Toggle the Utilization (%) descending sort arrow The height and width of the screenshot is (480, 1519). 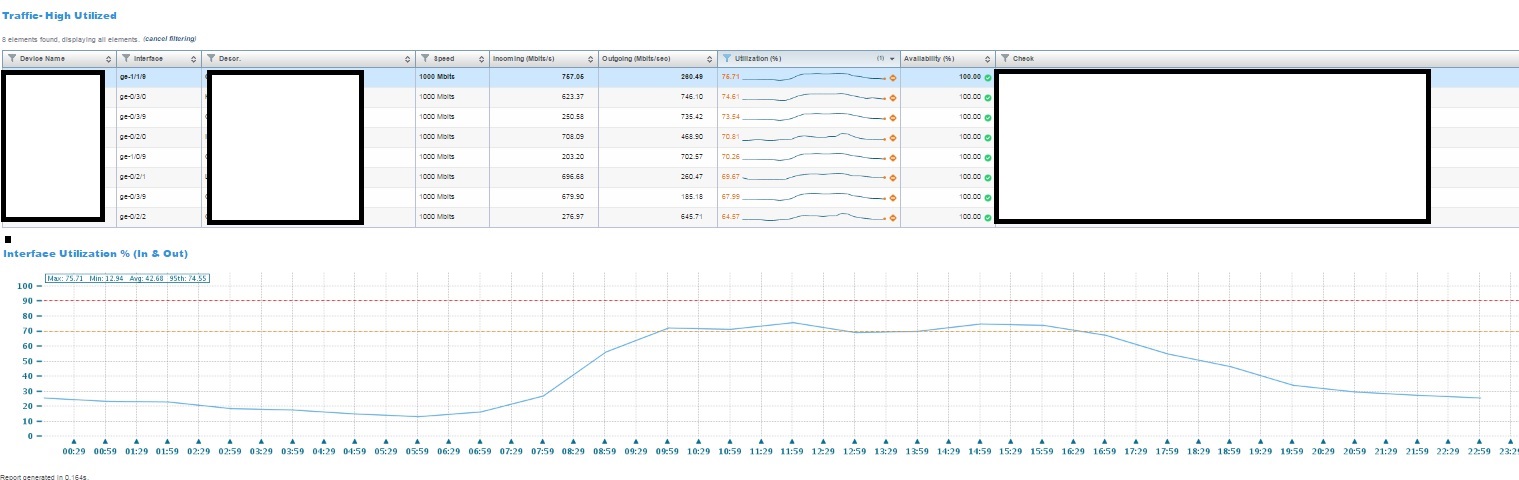[x=891, y=59]
